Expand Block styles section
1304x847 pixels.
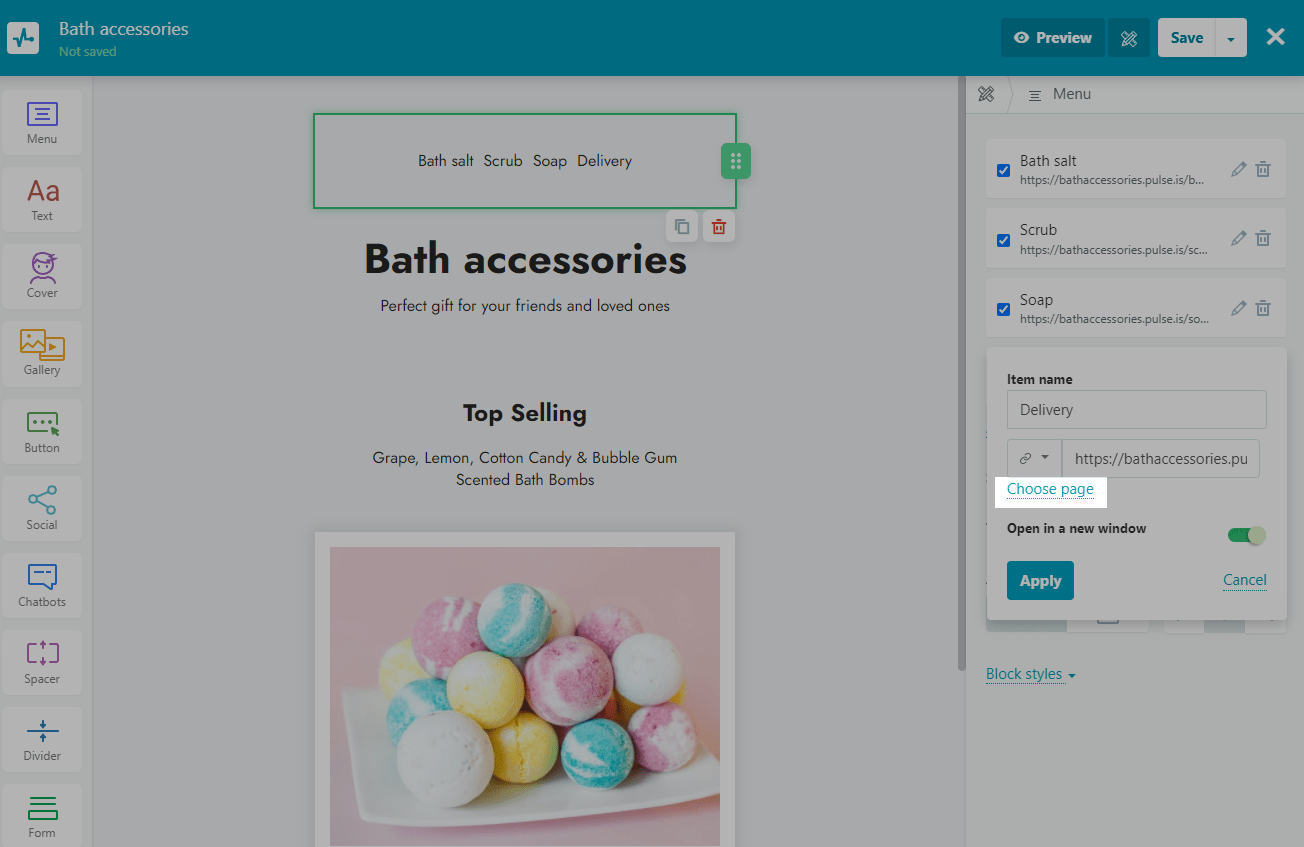[1030, 674]
